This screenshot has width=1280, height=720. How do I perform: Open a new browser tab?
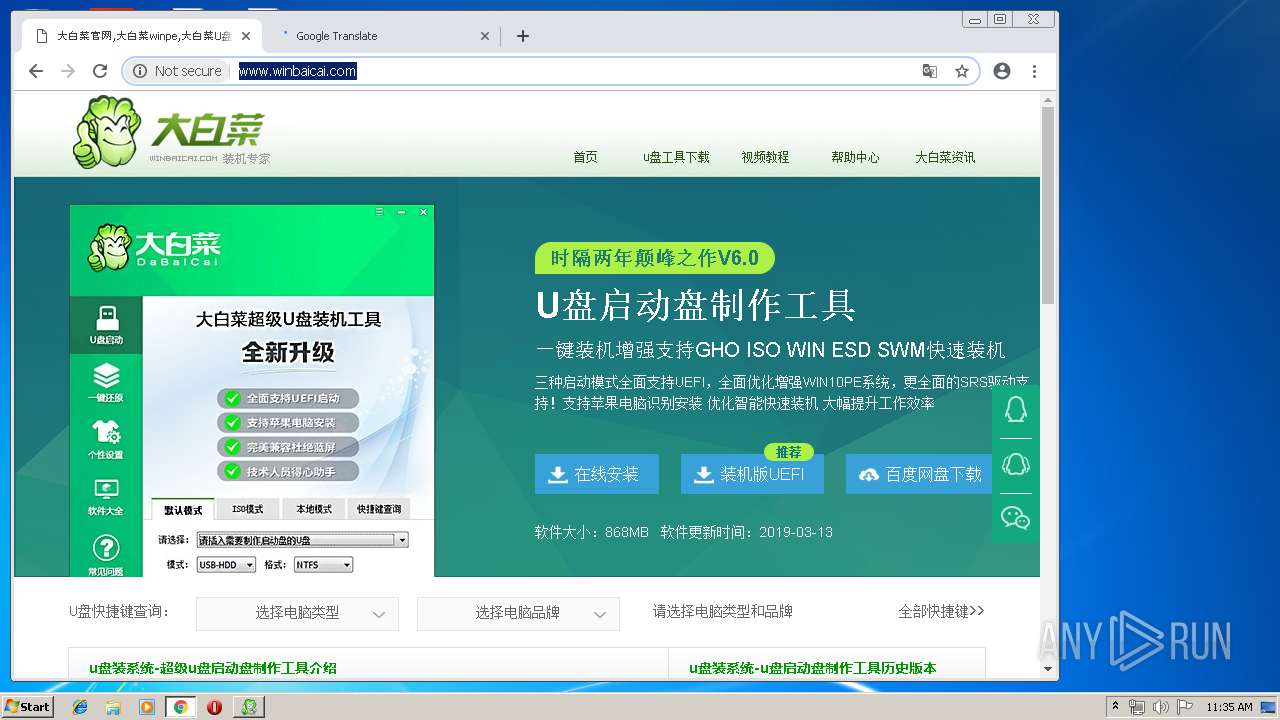coord(523,36)
